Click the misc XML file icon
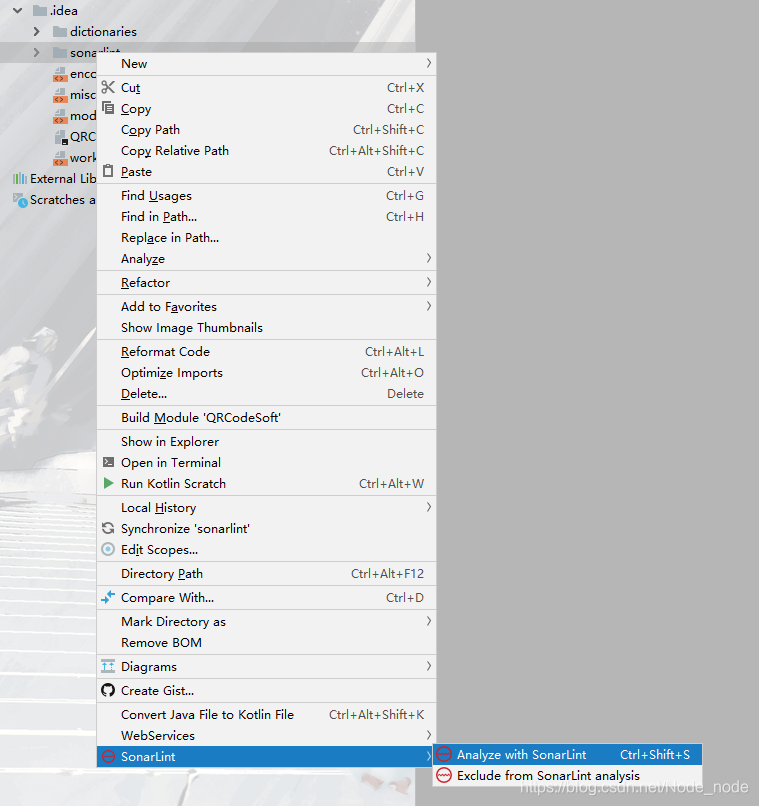This screenshot has height=806, width=759. point(60,95)
